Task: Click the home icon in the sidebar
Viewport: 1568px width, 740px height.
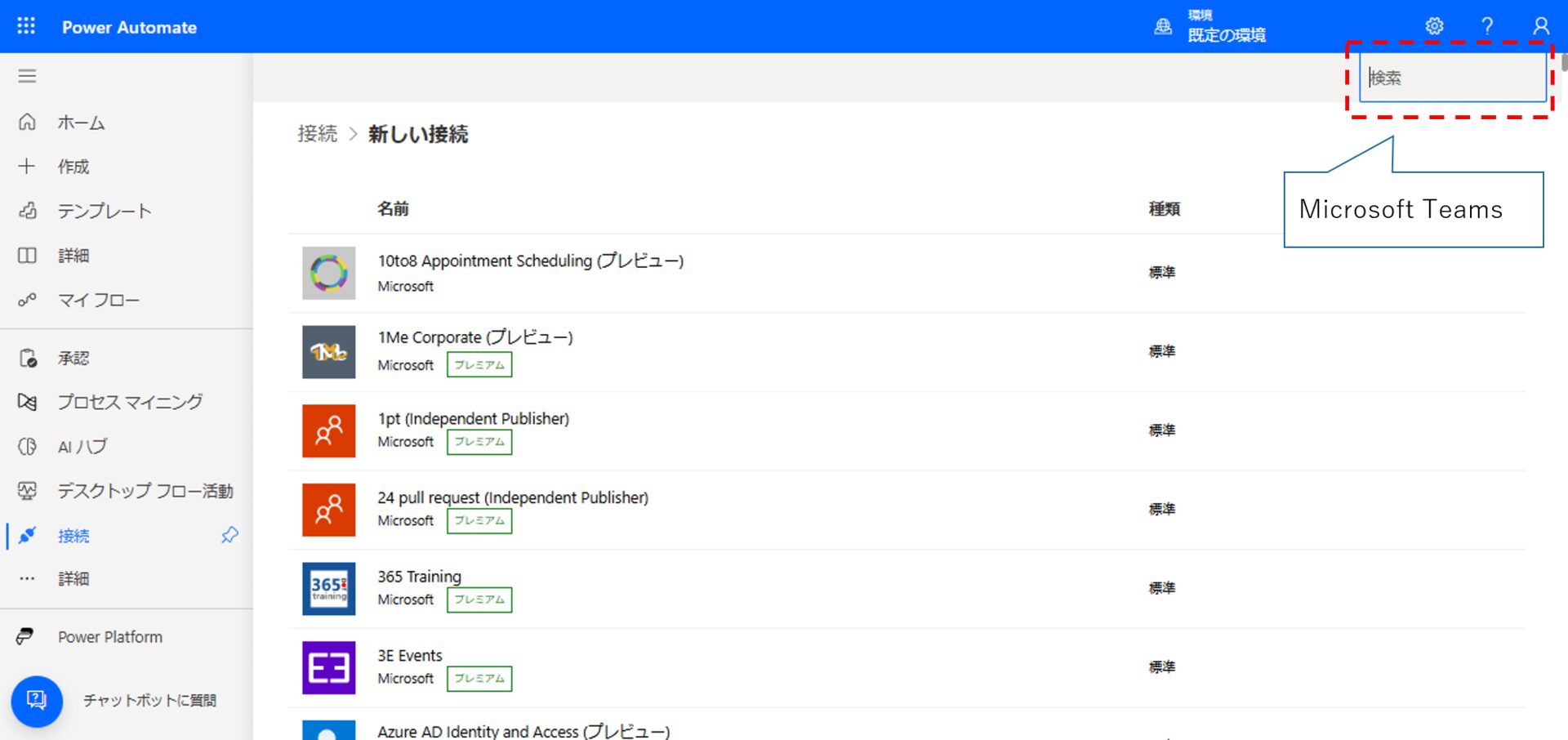Action: point(27,122)
